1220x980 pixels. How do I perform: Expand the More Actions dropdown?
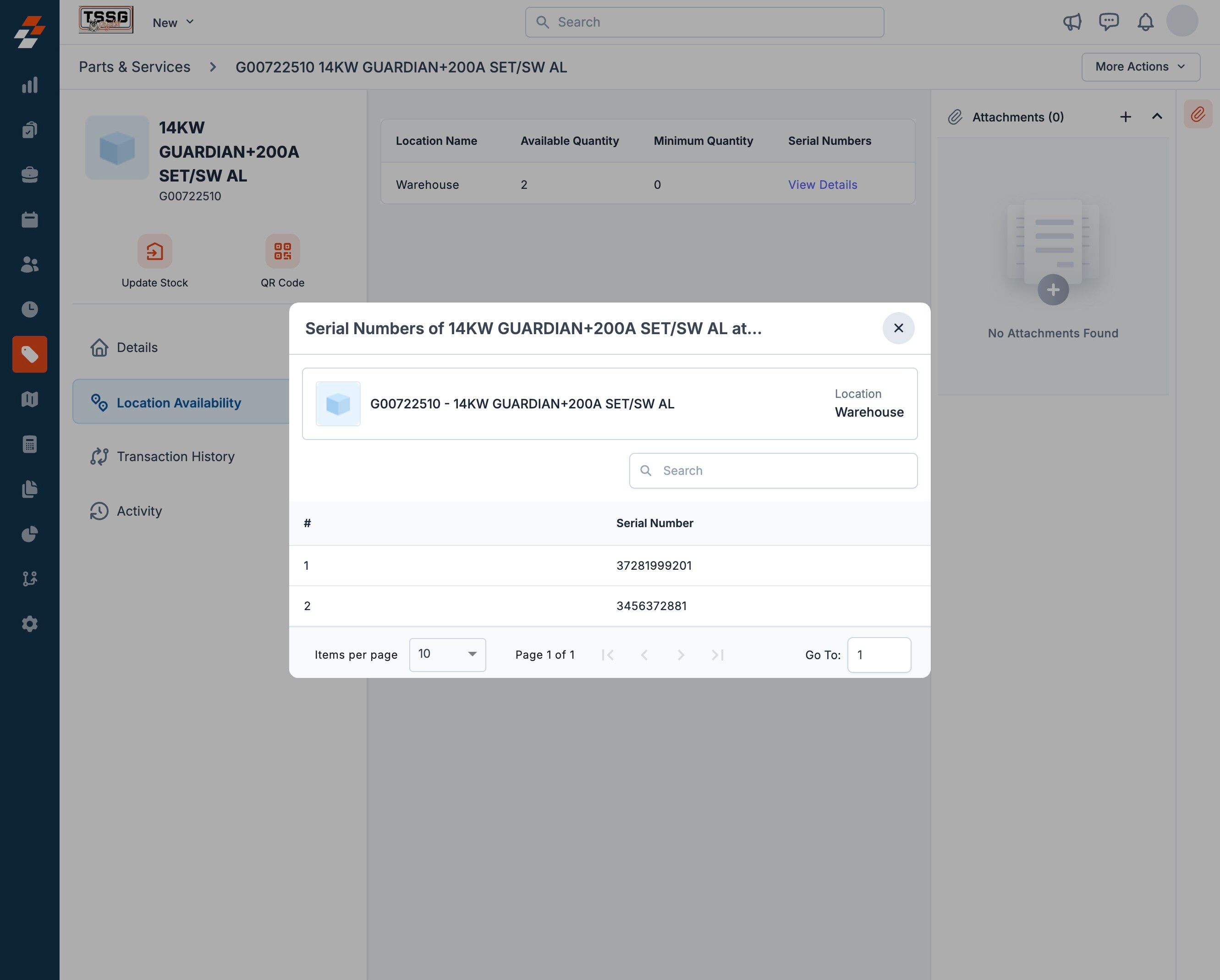[1140, 67]
